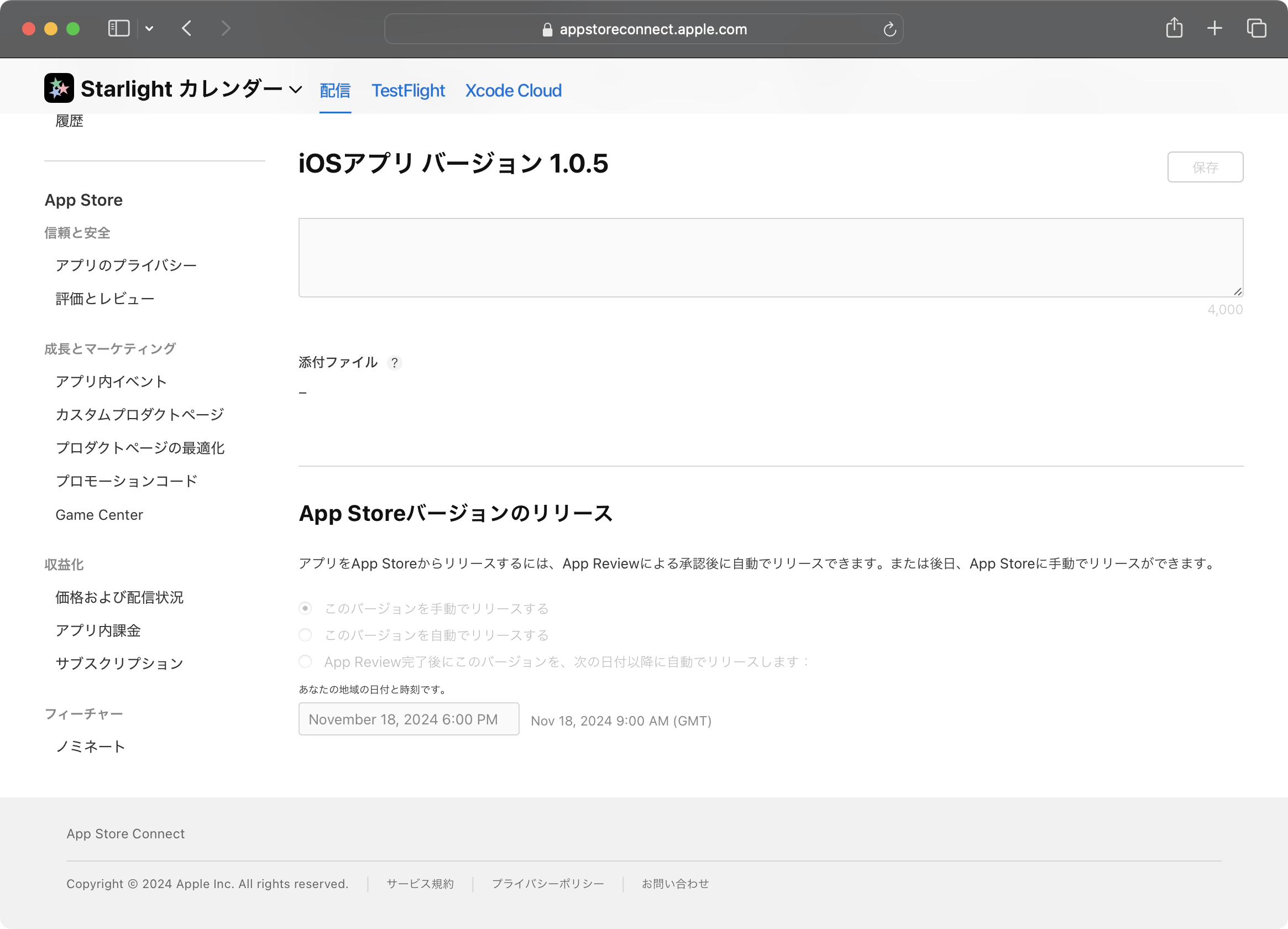Switch to the Xcode Cloud tab

(x=513, y=90)
